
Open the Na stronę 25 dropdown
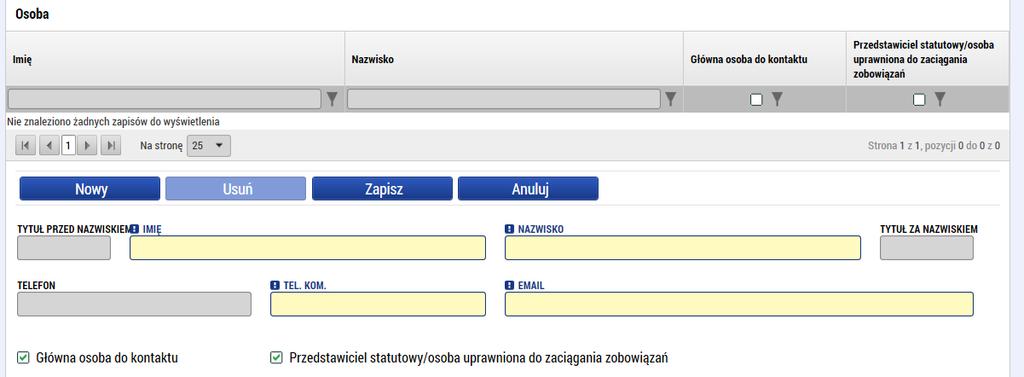pos(208,146)
